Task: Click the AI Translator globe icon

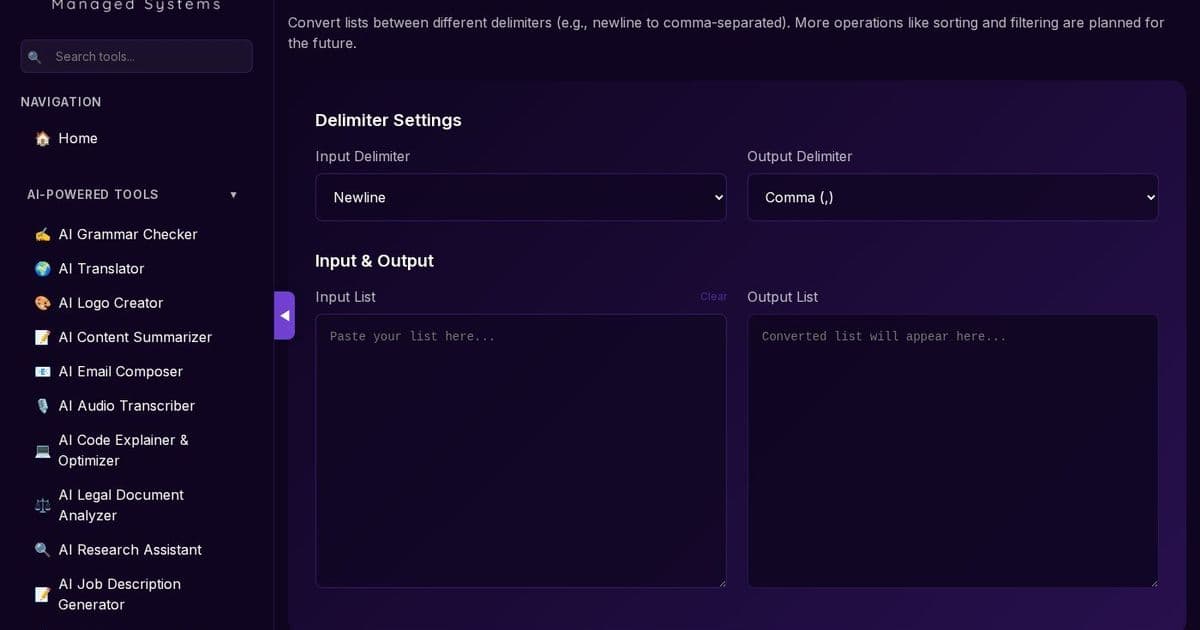Action: click(x=42, y=268)
